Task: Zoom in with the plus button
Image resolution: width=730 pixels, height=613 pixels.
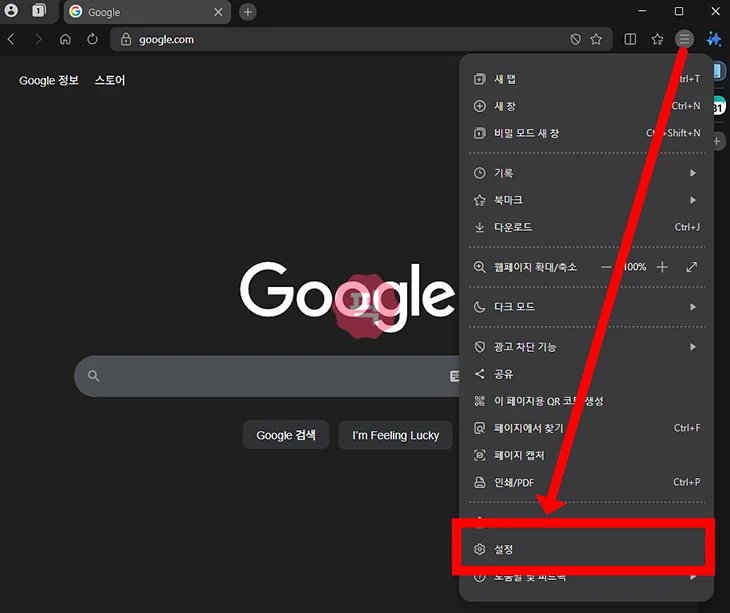Action: pos(662,267)
